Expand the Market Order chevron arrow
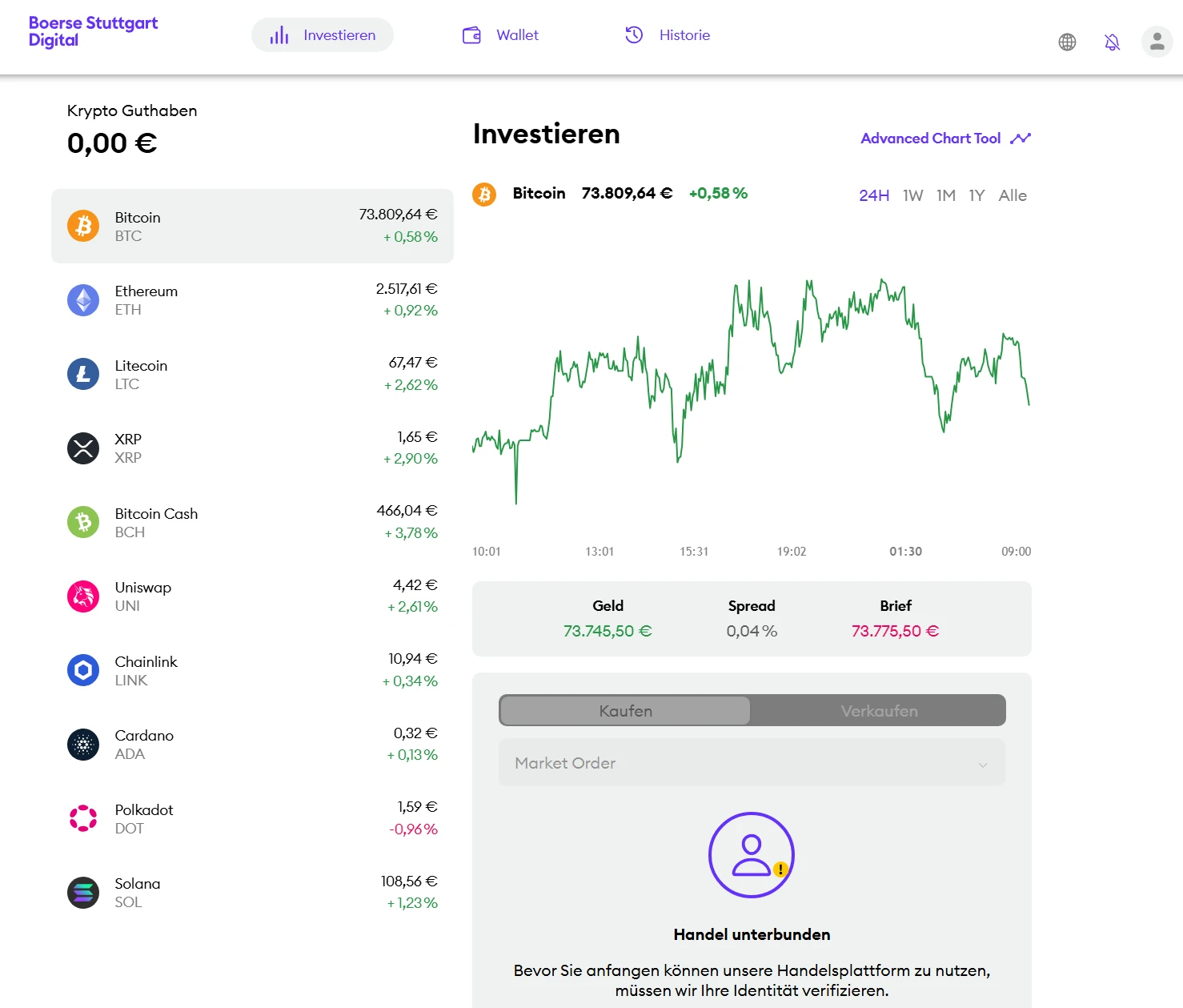The width and height of the screenshot is (1183, 1008). pyautogui.click(x=983, y=765)
